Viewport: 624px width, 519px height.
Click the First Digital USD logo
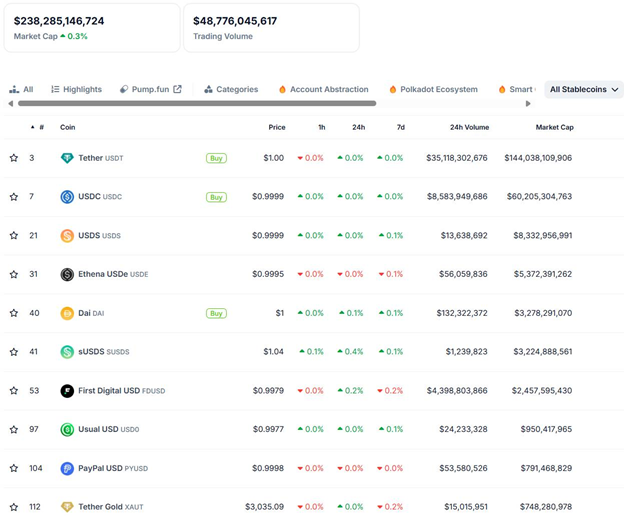click(67, 391)
